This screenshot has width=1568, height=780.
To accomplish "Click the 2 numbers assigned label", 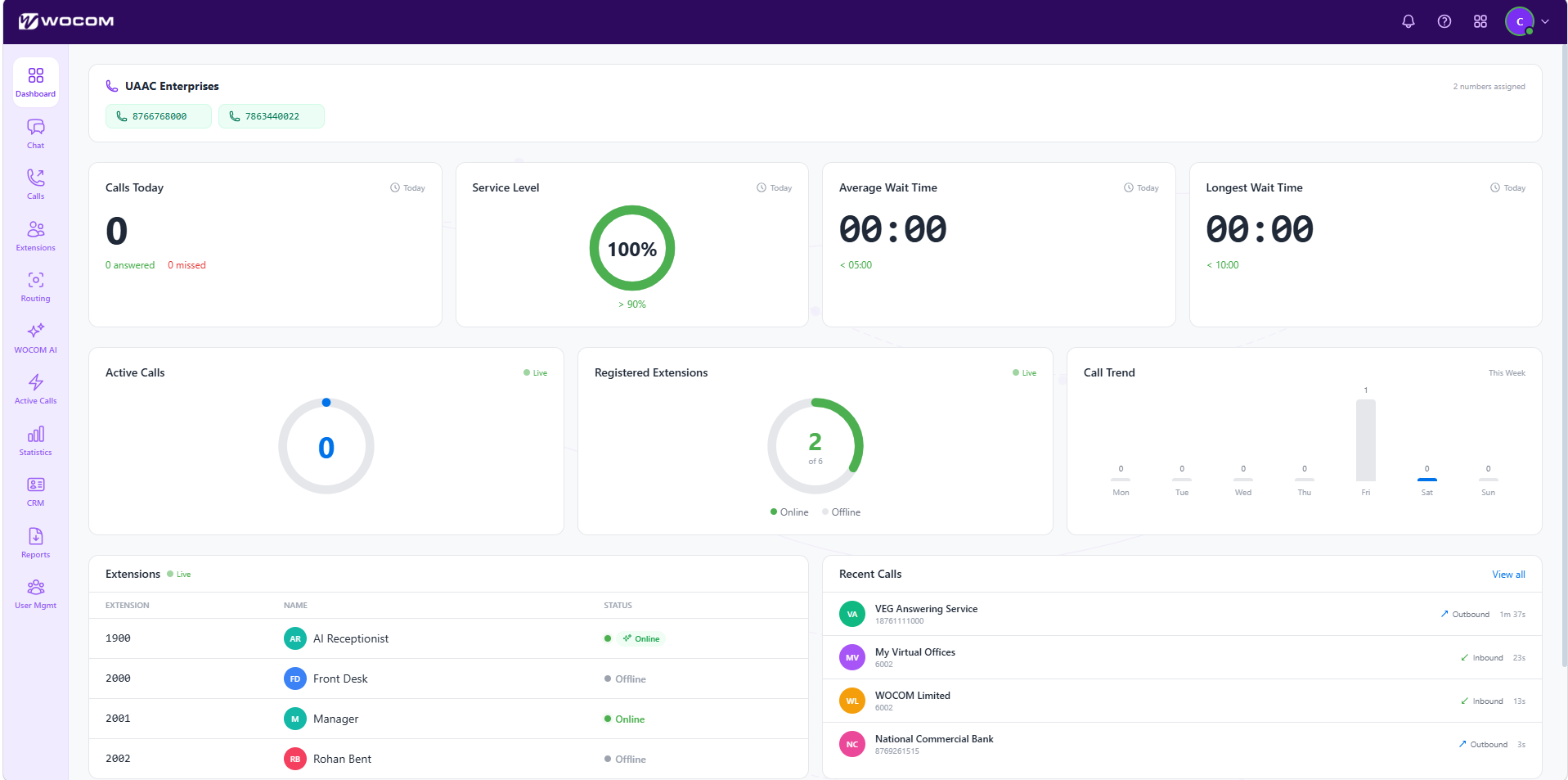I will tap(1489, 87).
